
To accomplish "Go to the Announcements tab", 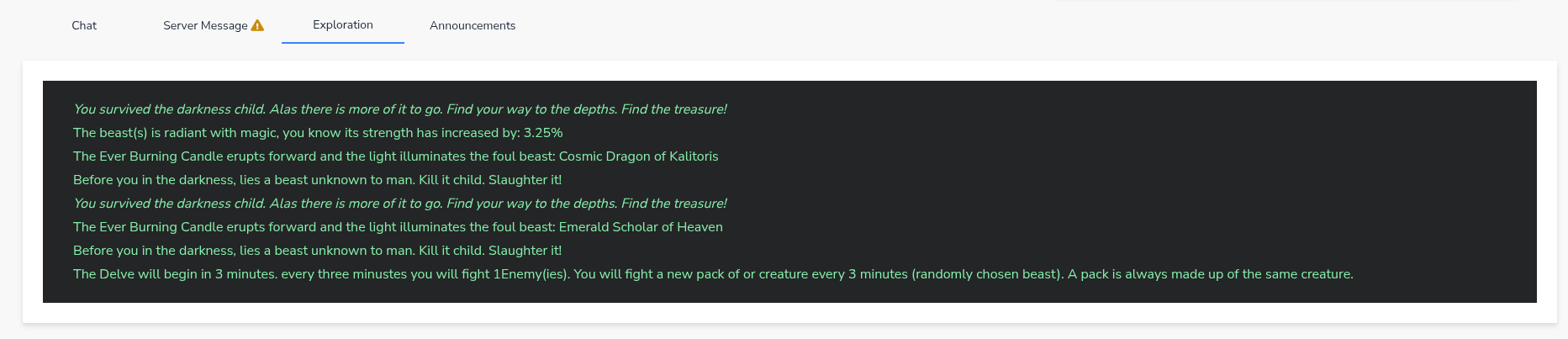I will 473,25.
